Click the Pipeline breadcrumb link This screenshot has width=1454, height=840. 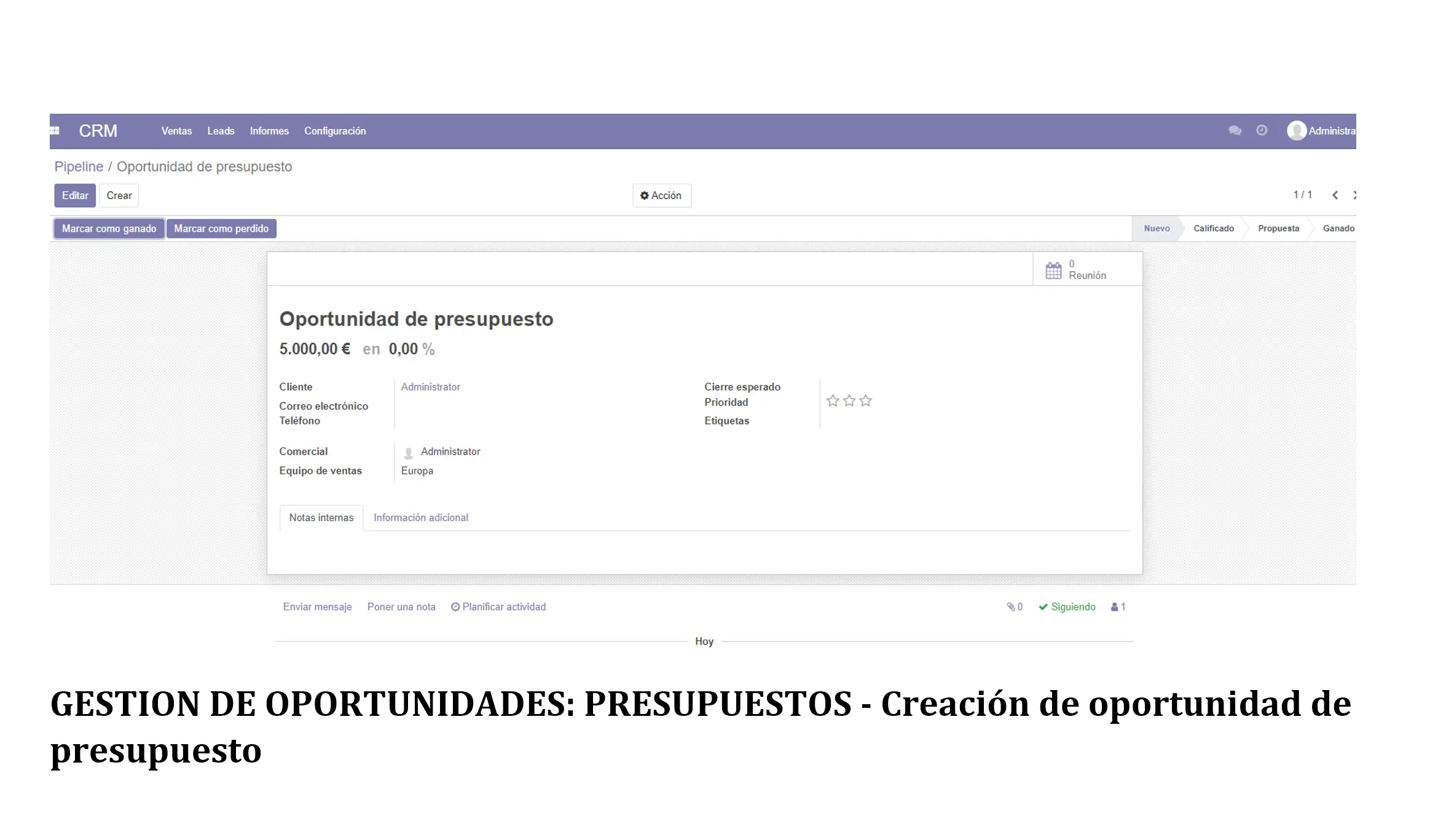79,166
